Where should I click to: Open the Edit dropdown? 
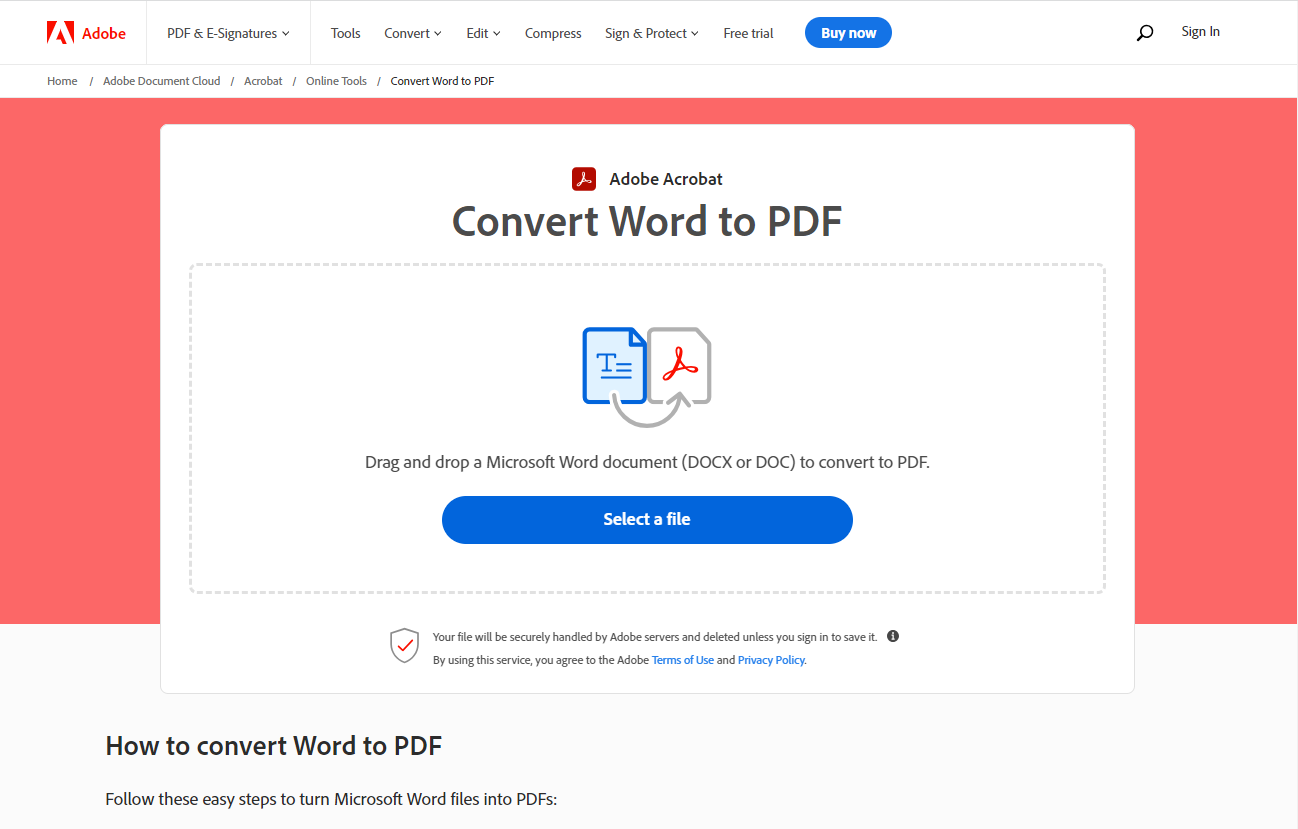click(483, 32)
